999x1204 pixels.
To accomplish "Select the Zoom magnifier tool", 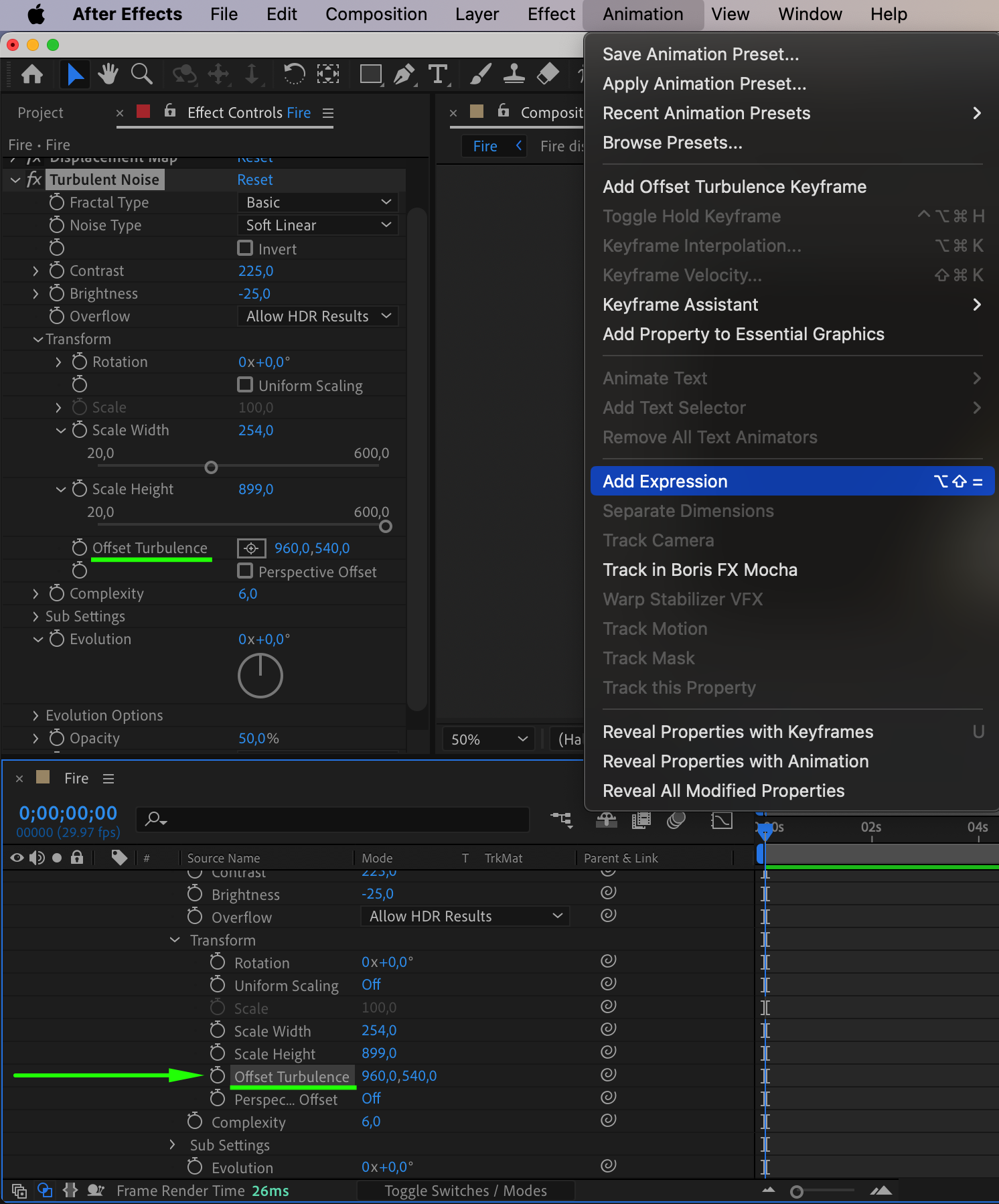I will pos(141,74).
